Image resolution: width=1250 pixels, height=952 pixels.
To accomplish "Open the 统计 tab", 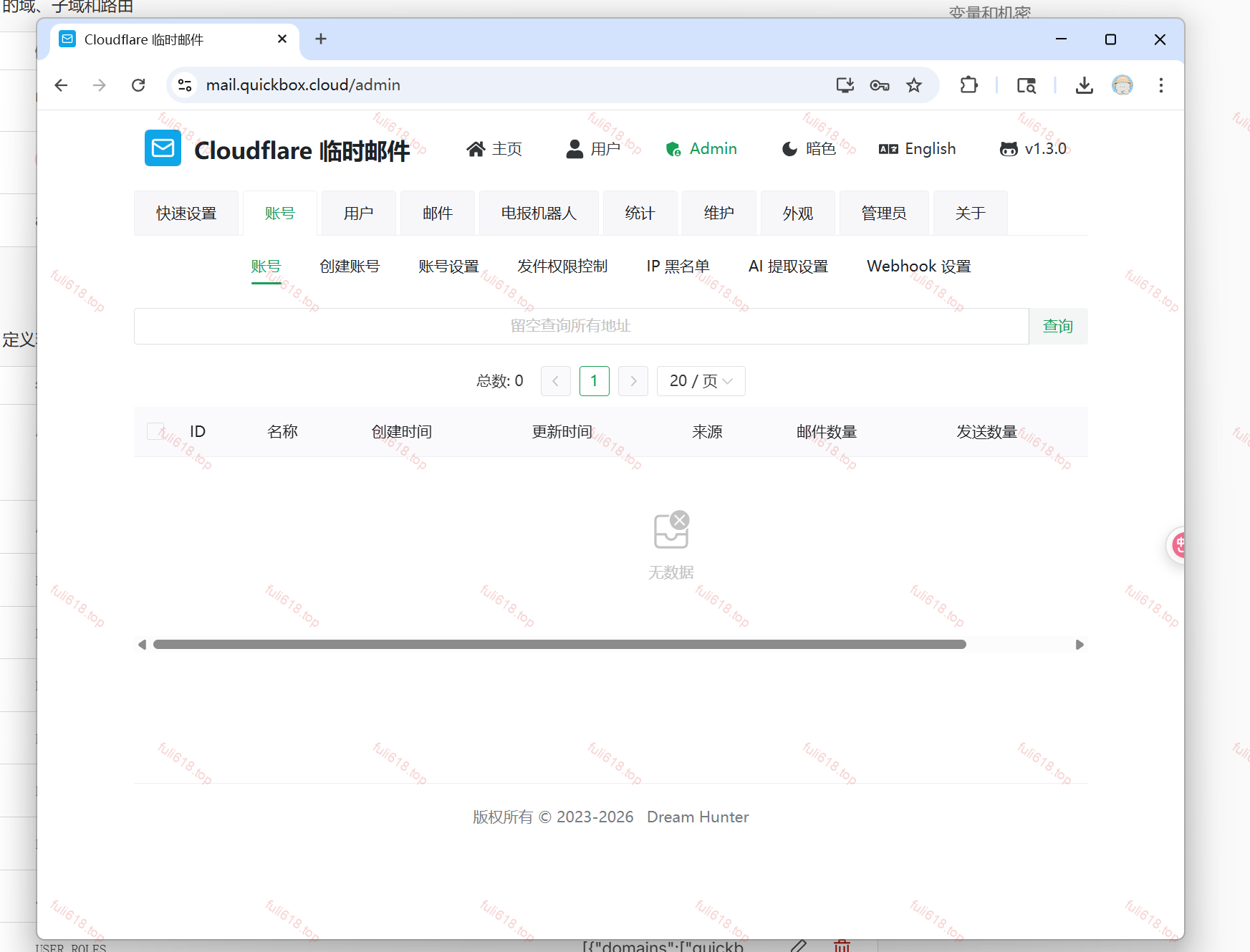I will [640, 213].
